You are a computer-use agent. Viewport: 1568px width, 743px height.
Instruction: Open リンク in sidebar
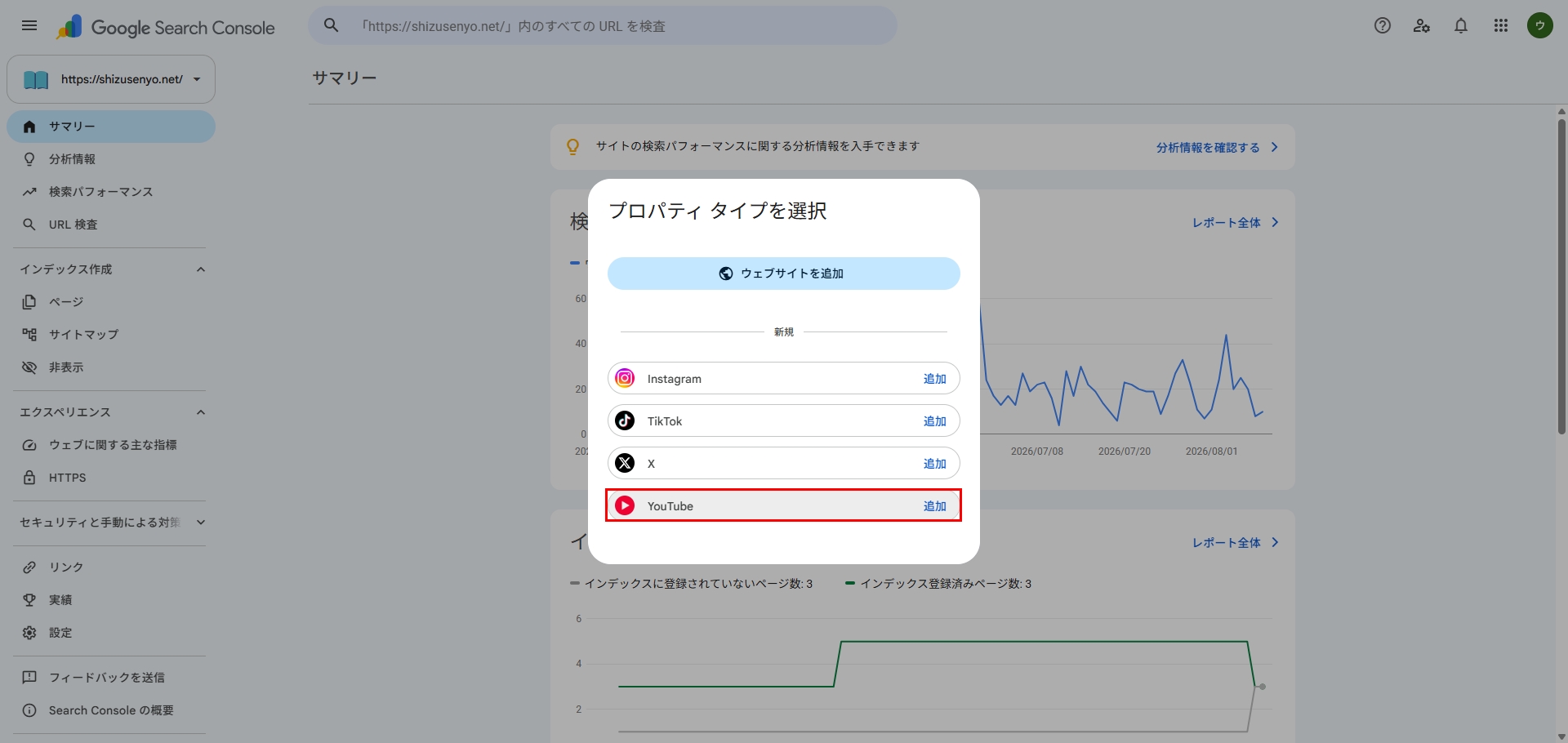coord(111,567)
